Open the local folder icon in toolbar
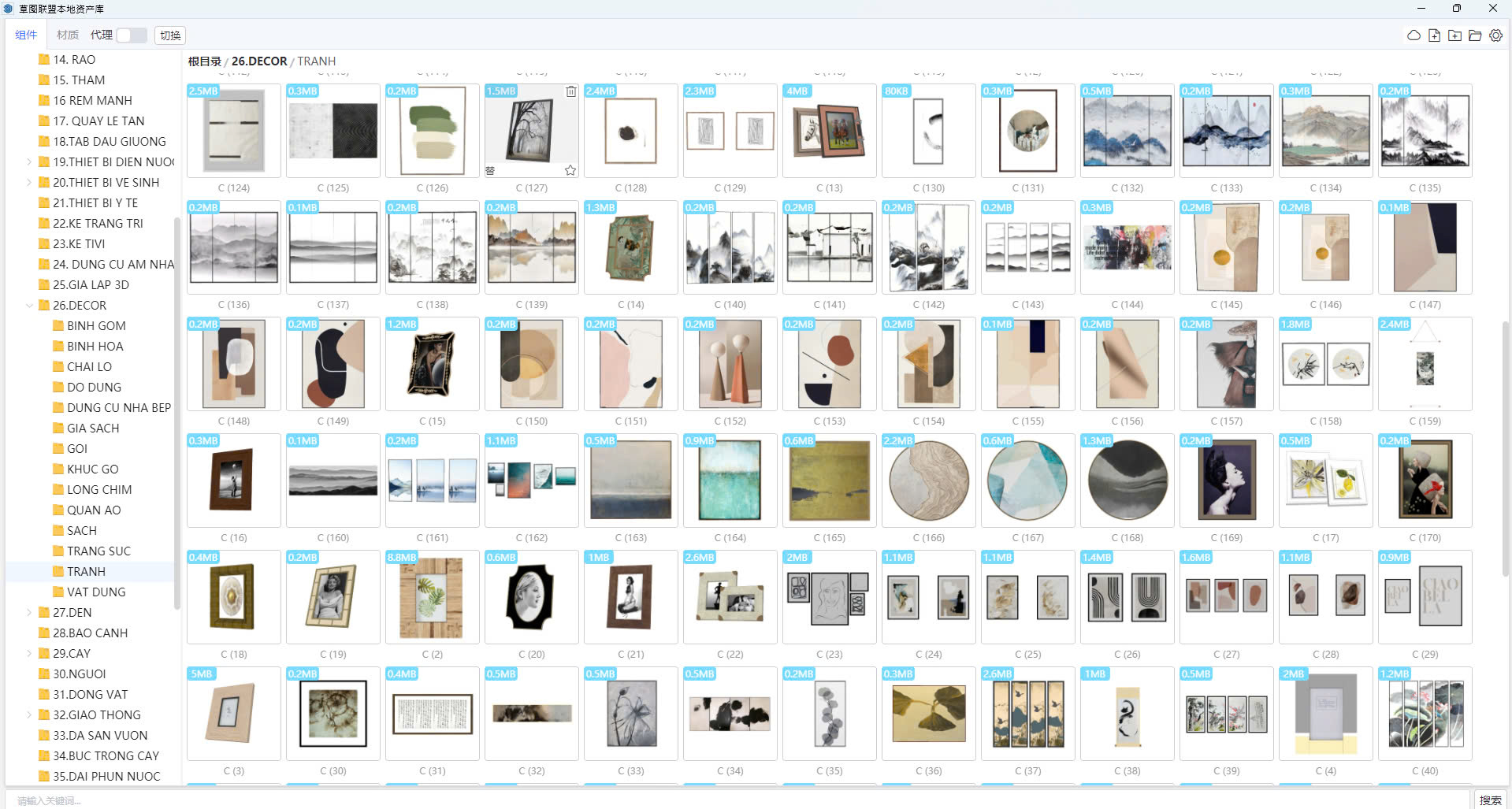Image resolution: width=1512 pixels, height=809 pixels. [x=1475, y=35]
